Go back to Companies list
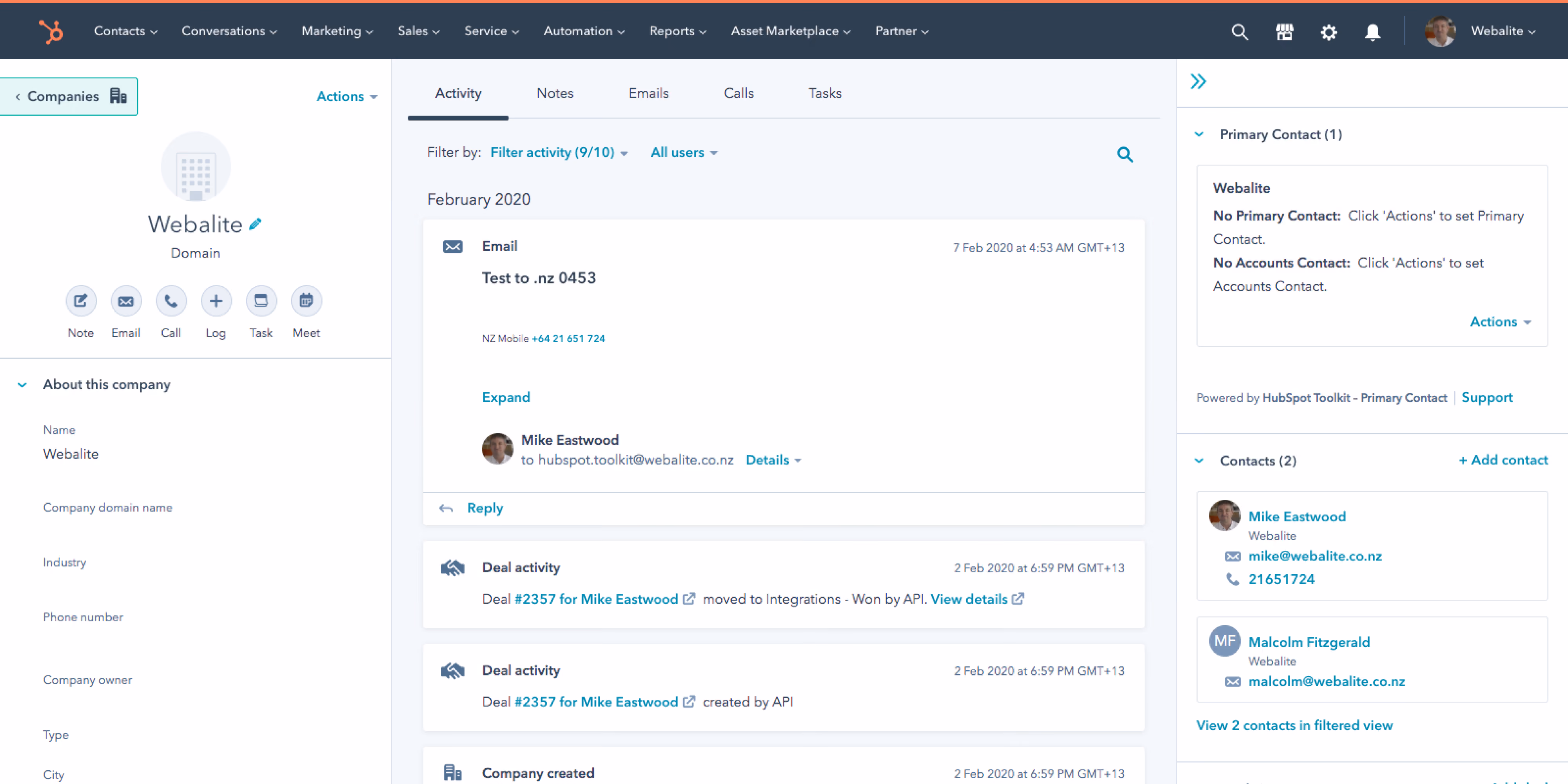Screen dimensions: 1568x784 pos(69,96)
